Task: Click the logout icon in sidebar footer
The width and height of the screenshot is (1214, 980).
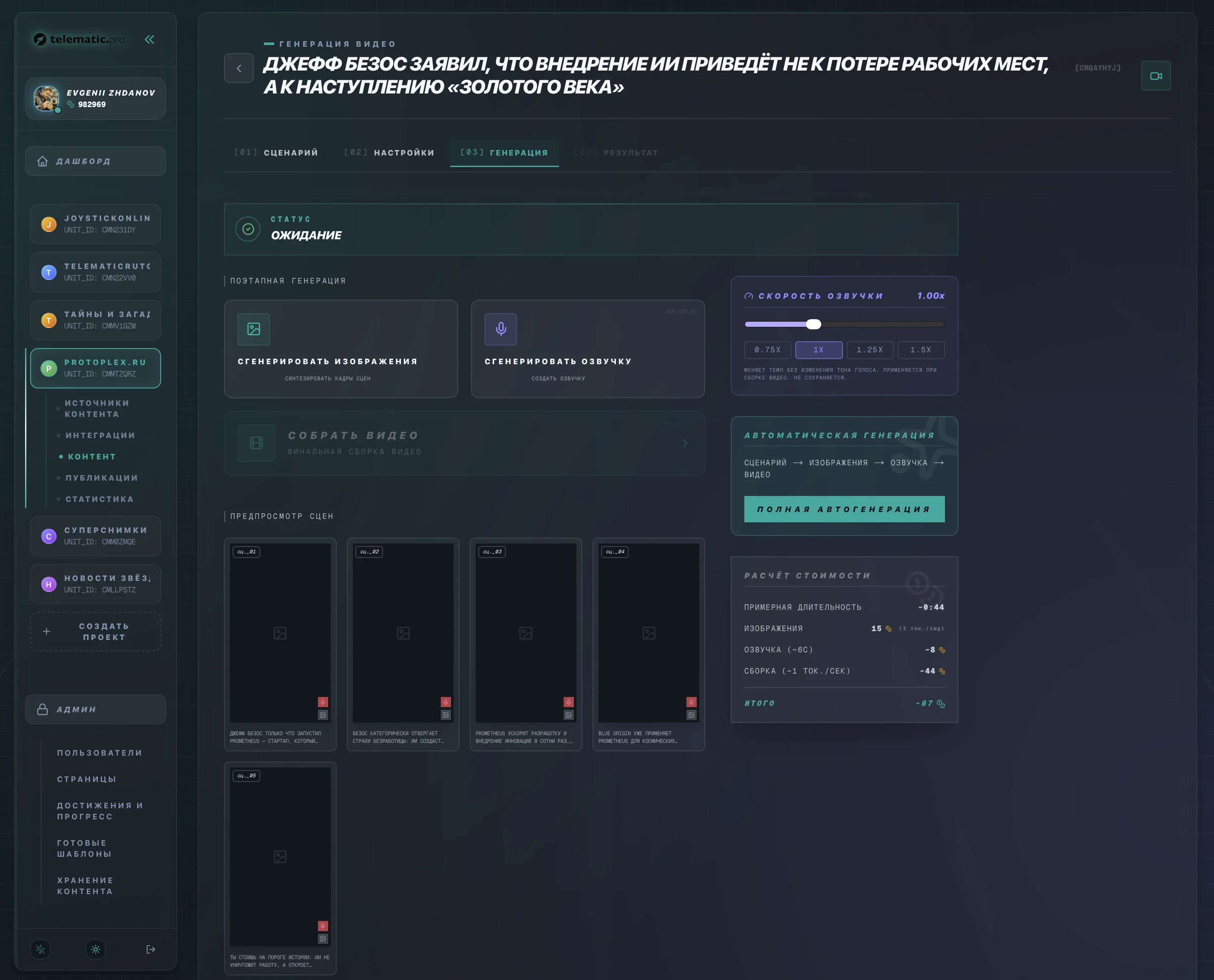Action: (151, 949)
